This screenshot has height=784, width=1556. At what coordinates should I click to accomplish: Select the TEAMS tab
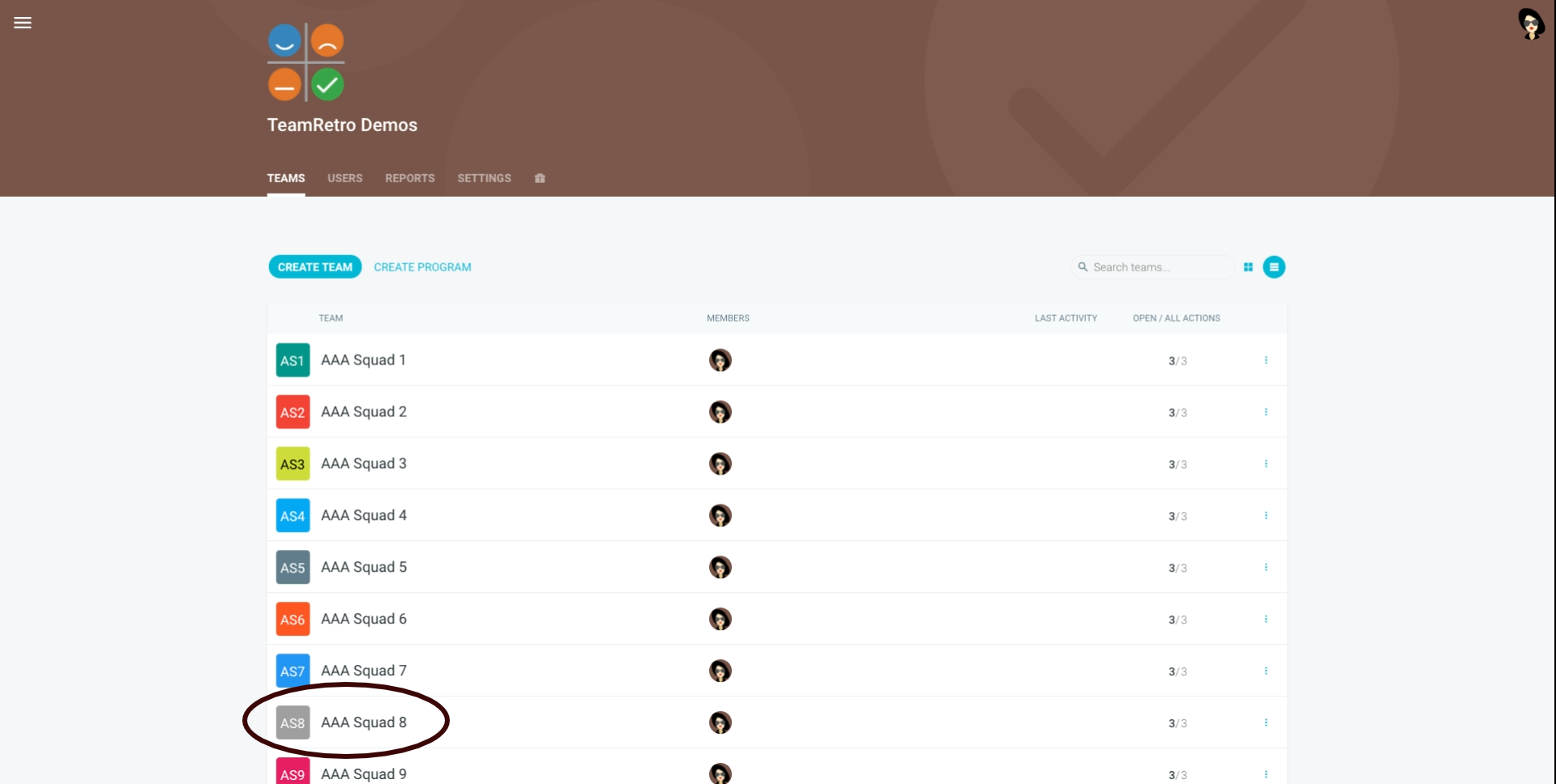(x=286, y=178)
